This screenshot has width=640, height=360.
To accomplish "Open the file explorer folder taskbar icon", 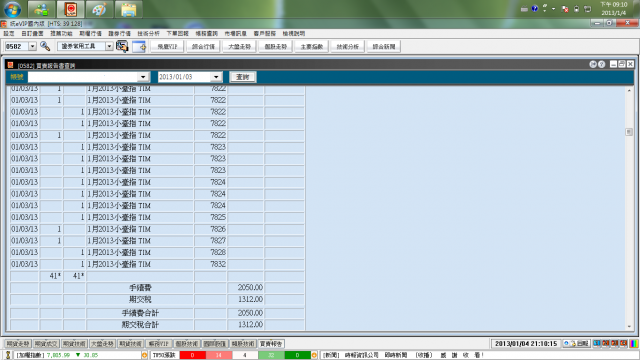I will tap(129, 9).
